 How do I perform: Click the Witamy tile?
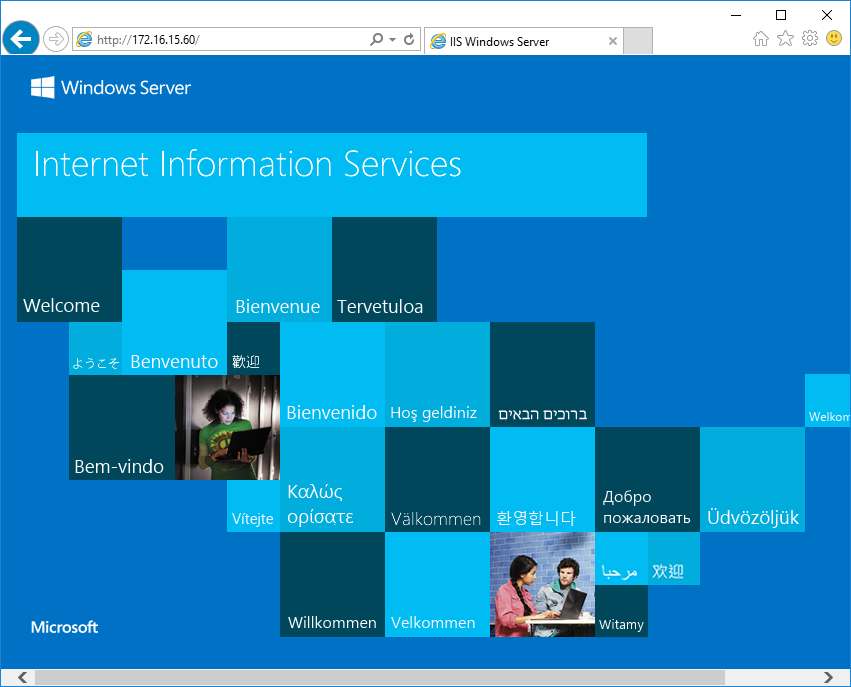click(621, 611)
